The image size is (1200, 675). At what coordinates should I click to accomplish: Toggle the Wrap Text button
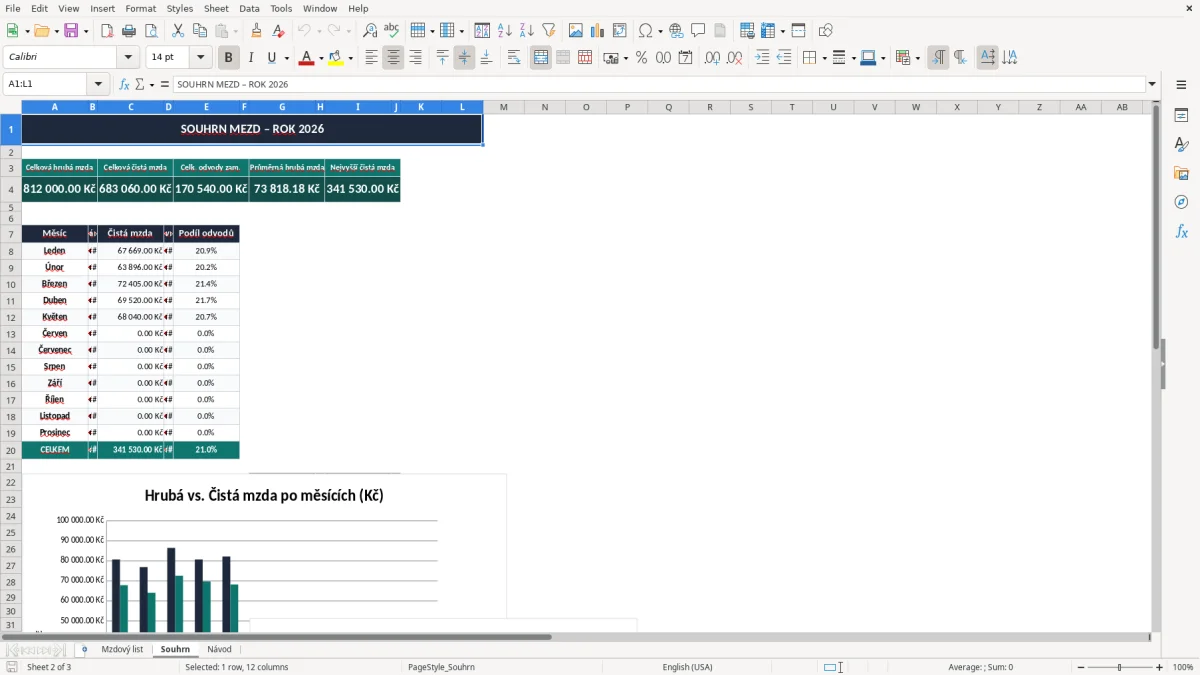click(513, 58)
